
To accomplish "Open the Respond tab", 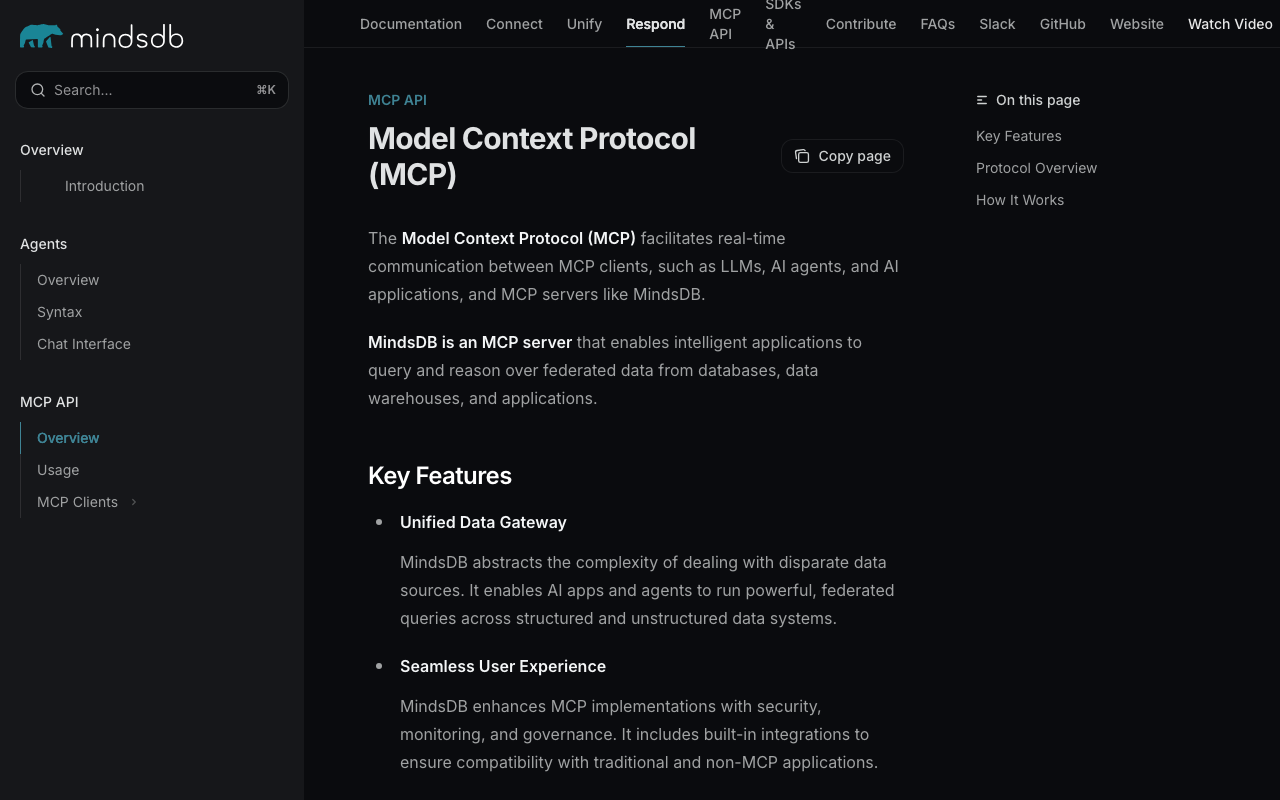I will (655, 24).
